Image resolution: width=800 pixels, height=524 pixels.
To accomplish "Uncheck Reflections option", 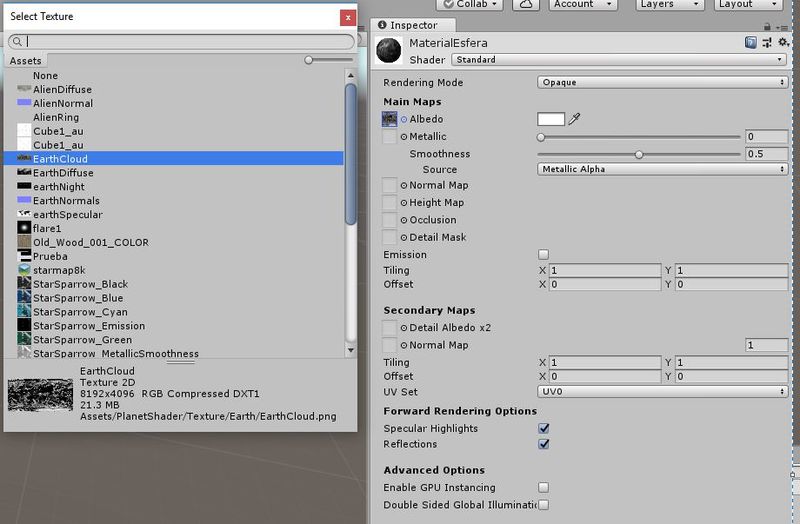I will point(543,443).
